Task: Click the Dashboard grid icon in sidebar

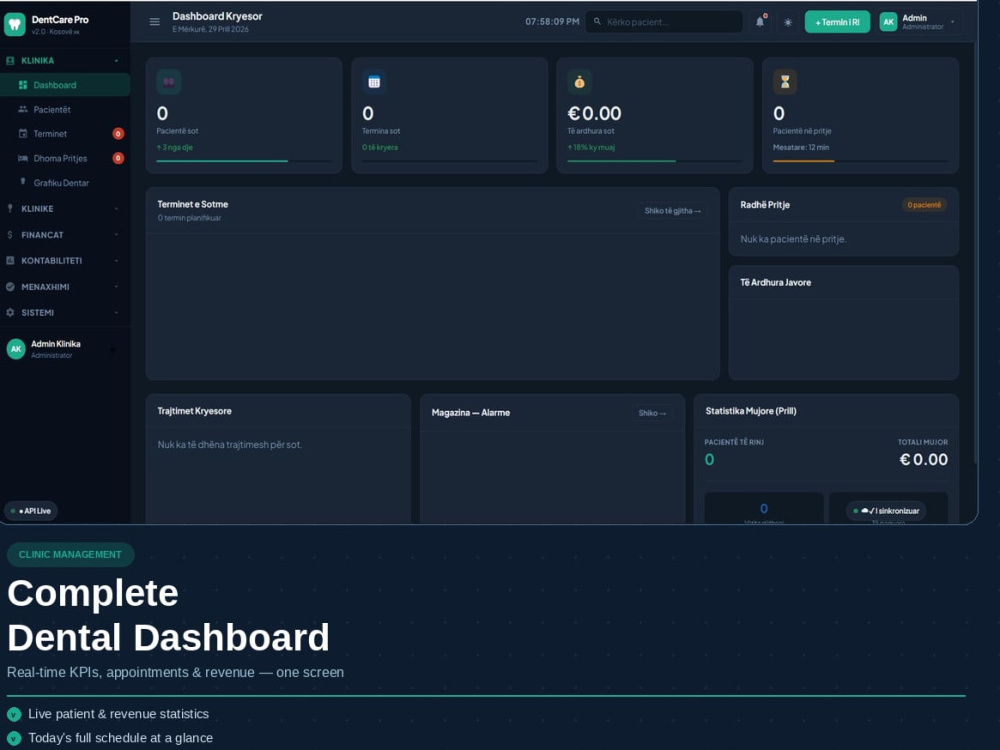Action: click(x=23, y=85)
